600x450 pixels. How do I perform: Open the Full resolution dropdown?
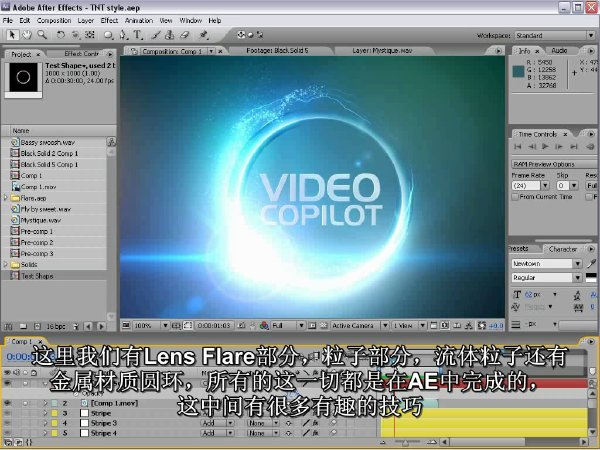click(x=287, y=326)
